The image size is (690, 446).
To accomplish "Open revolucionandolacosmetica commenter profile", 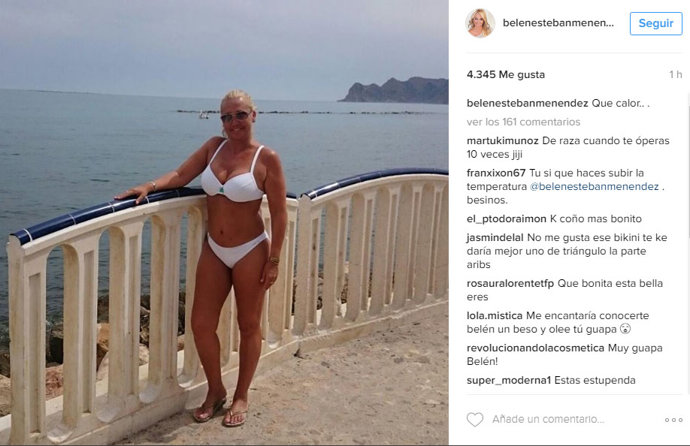I will (x=536, y=348).
